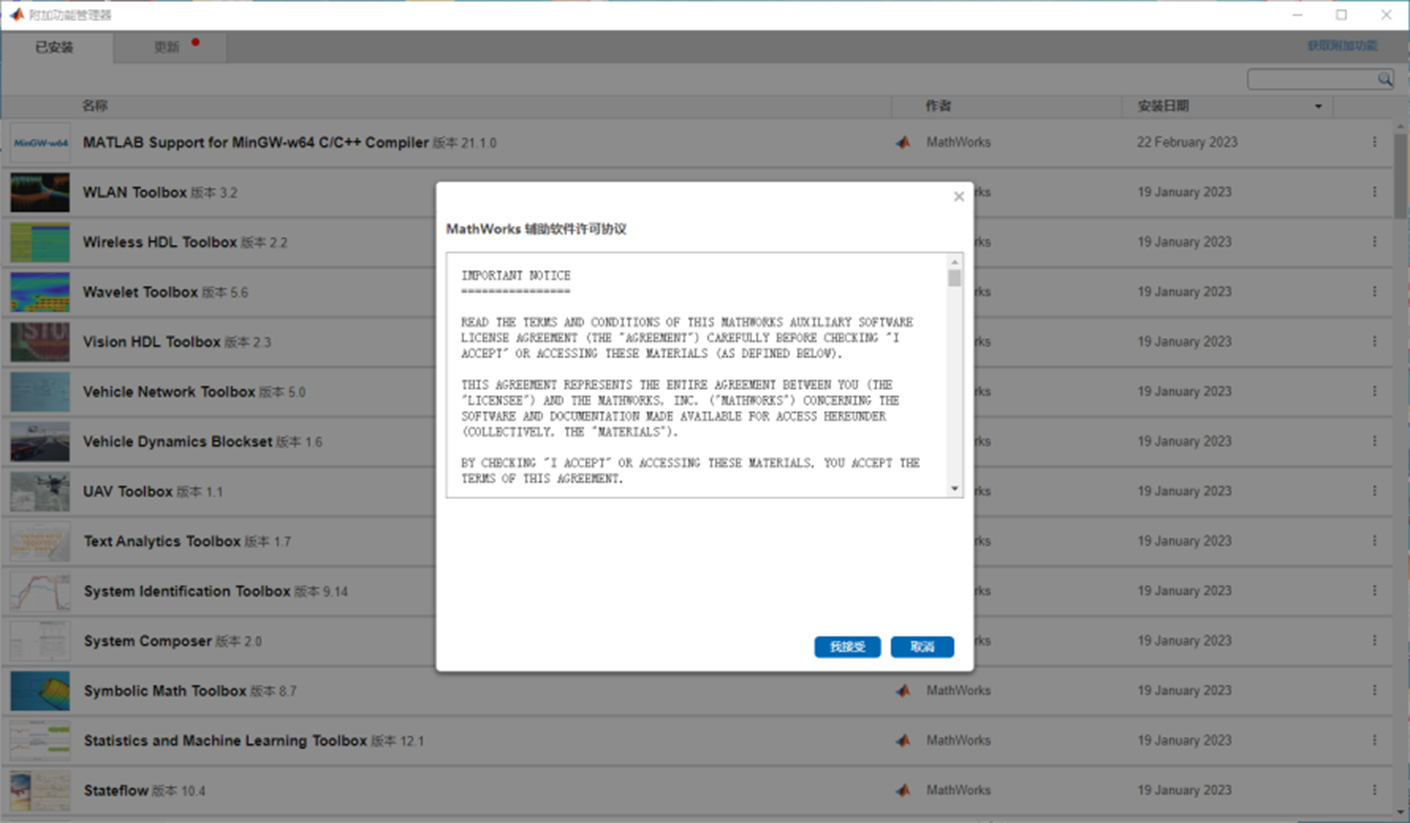Click main list scrollbar down arrow
Image resolution: width=1410 pixels, height=823 pixels.
(x=1400, y=813)
